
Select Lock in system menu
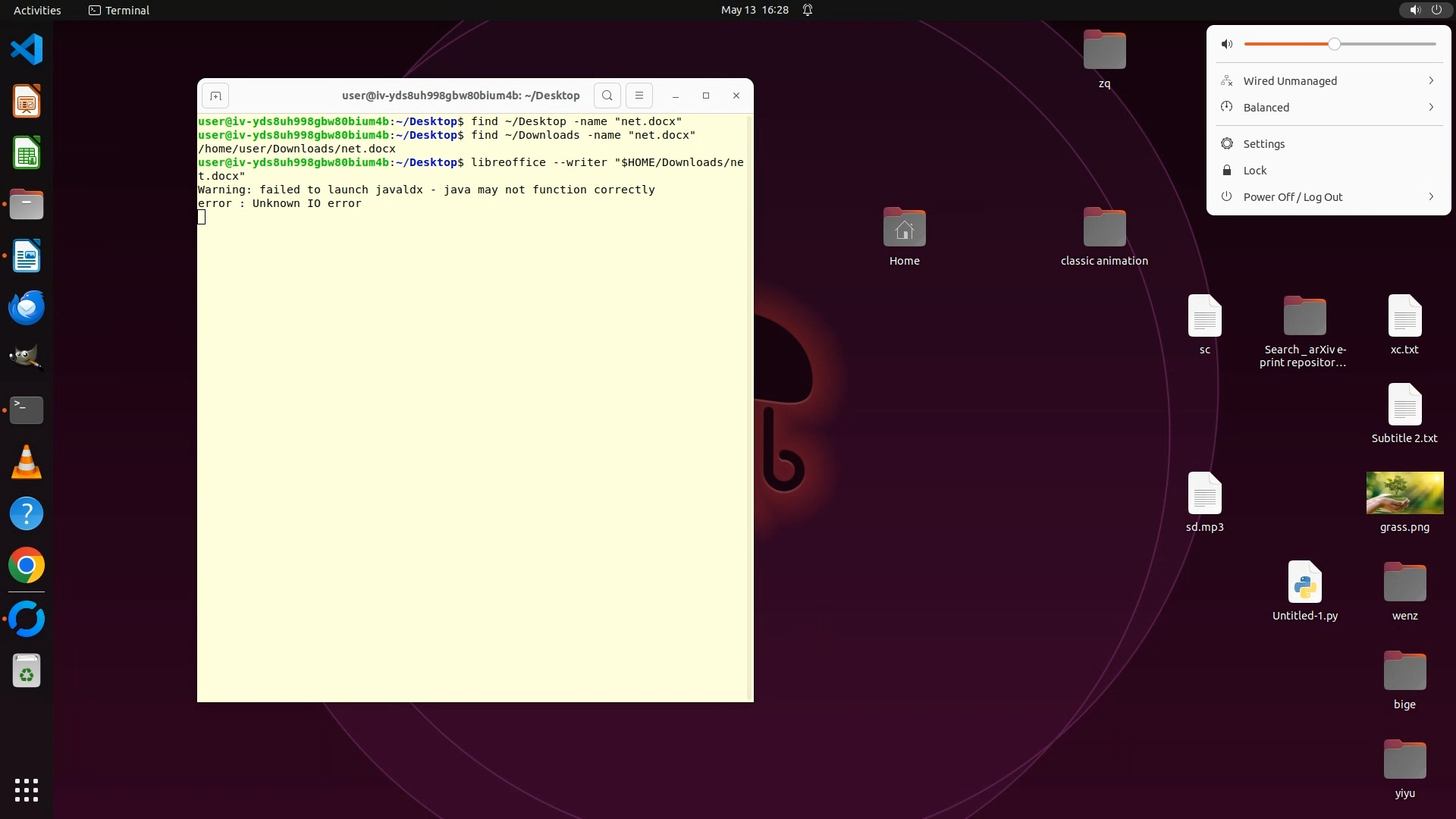(1254, 171)
